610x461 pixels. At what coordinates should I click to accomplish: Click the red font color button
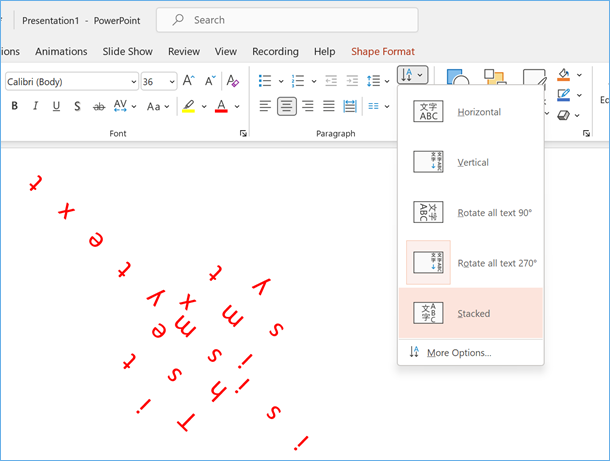coord(220,106)
